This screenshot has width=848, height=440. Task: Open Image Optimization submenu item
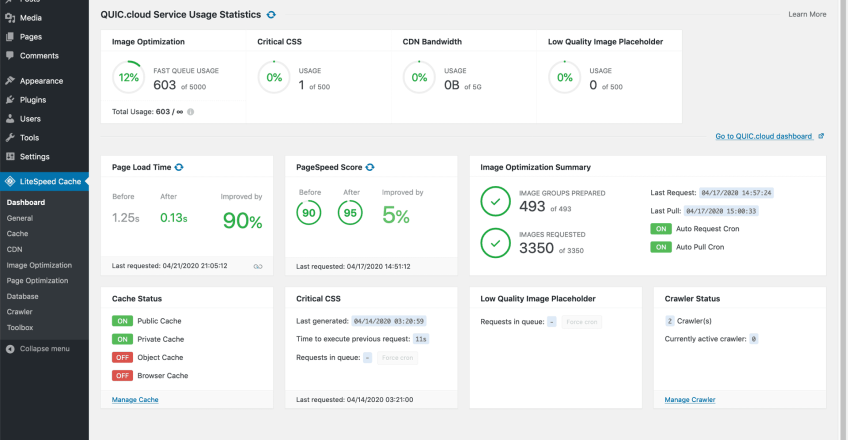tap(39, 265)
